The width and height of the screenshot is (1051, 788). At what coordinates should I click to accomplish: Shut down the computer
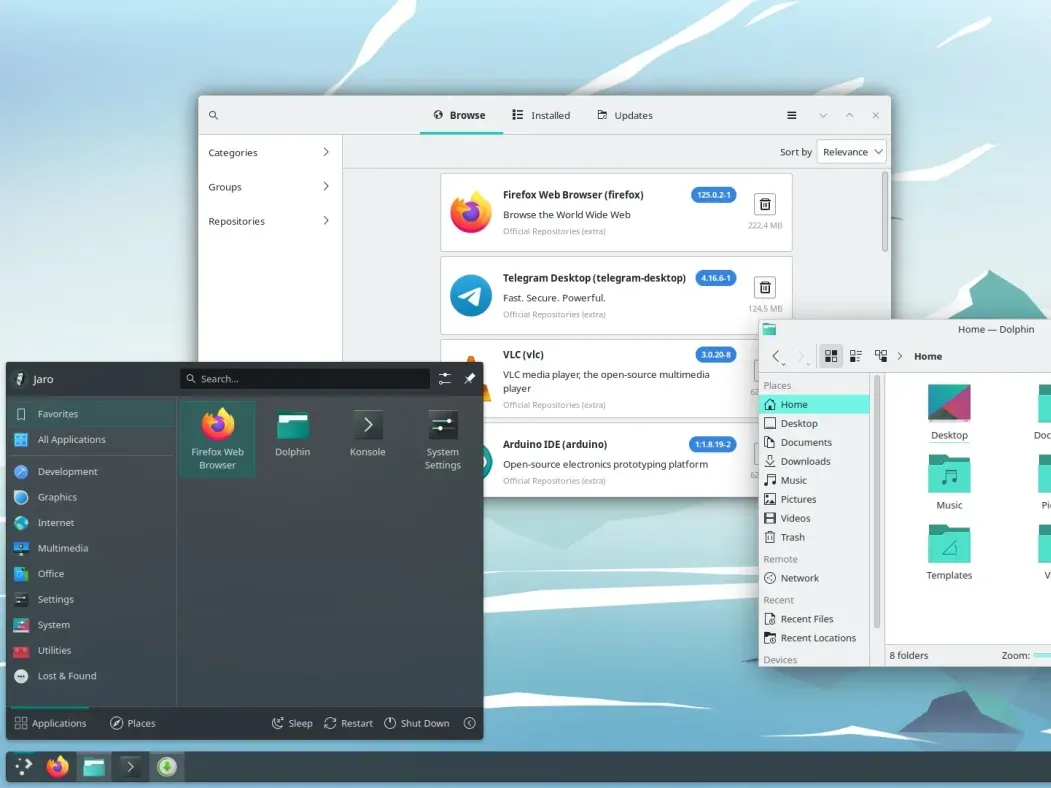pos(416,723)
